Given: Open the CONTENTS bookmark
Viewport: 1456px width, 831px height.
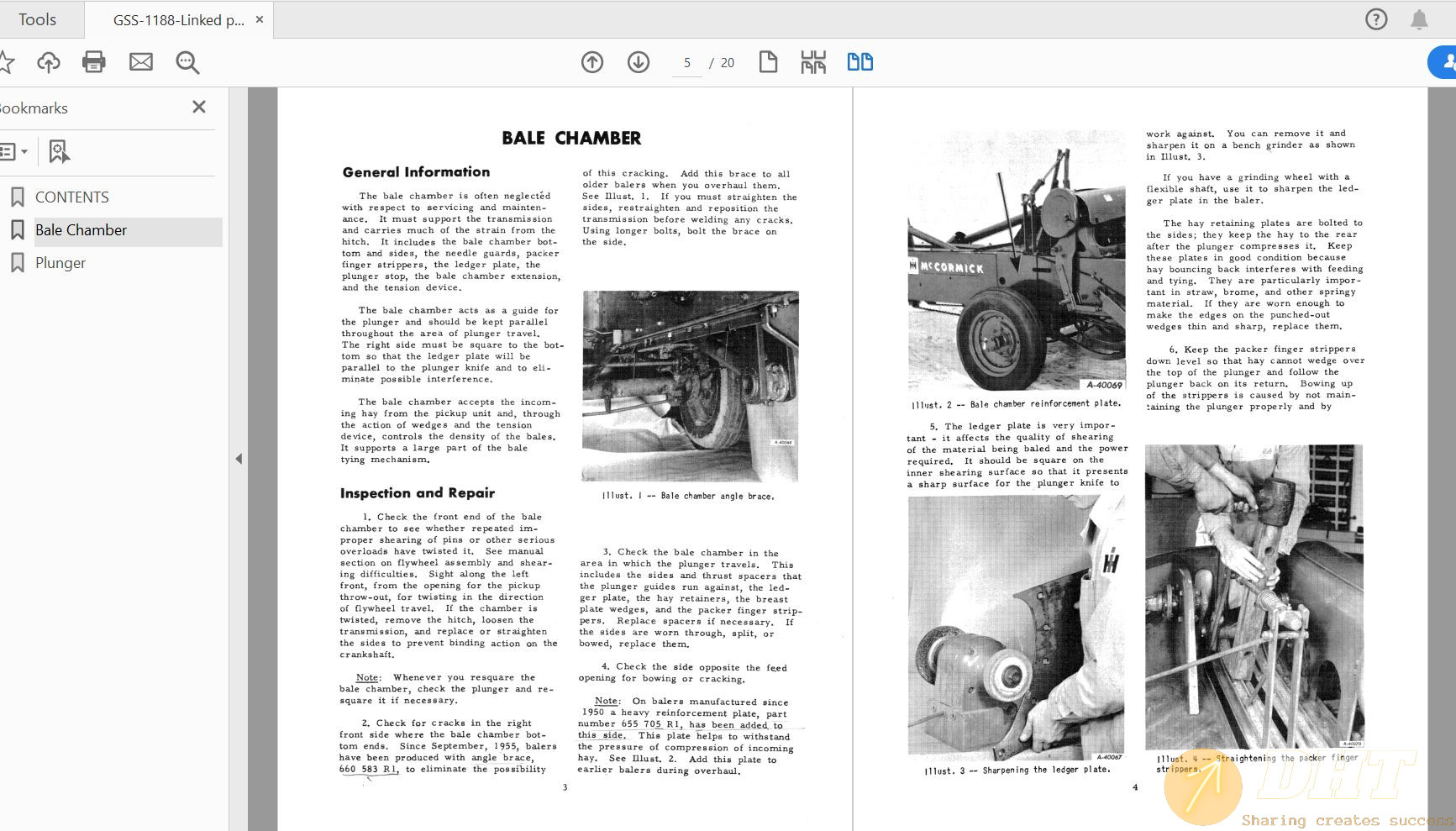Looking at the screenshot, I should coord(72,197).
